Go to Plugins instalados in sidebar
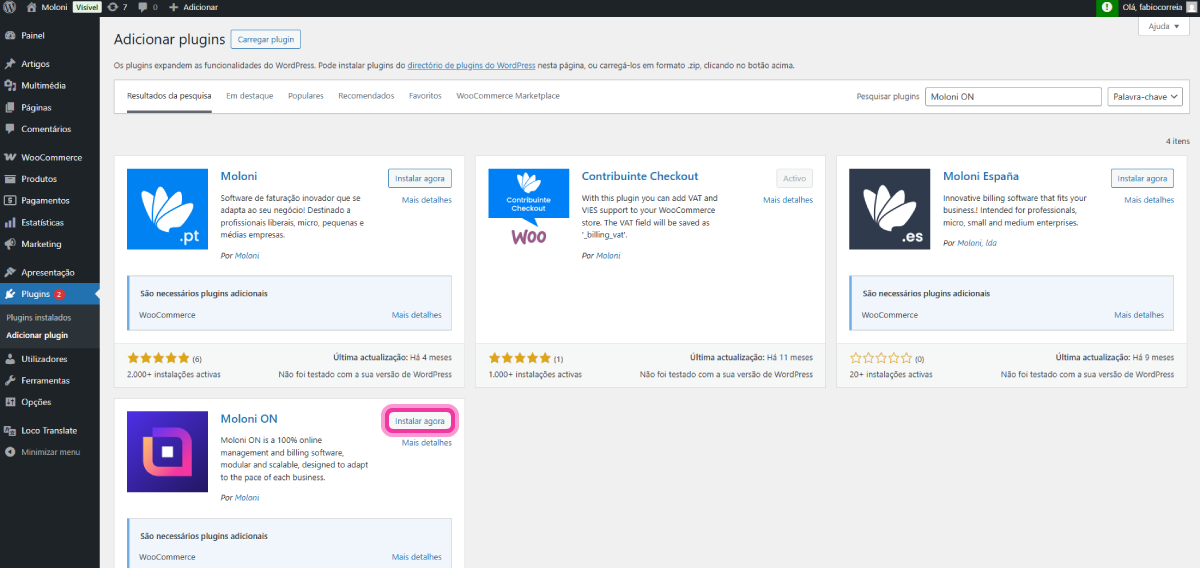1200x568 pixels. pyautogui.click(x=39, y=318)
